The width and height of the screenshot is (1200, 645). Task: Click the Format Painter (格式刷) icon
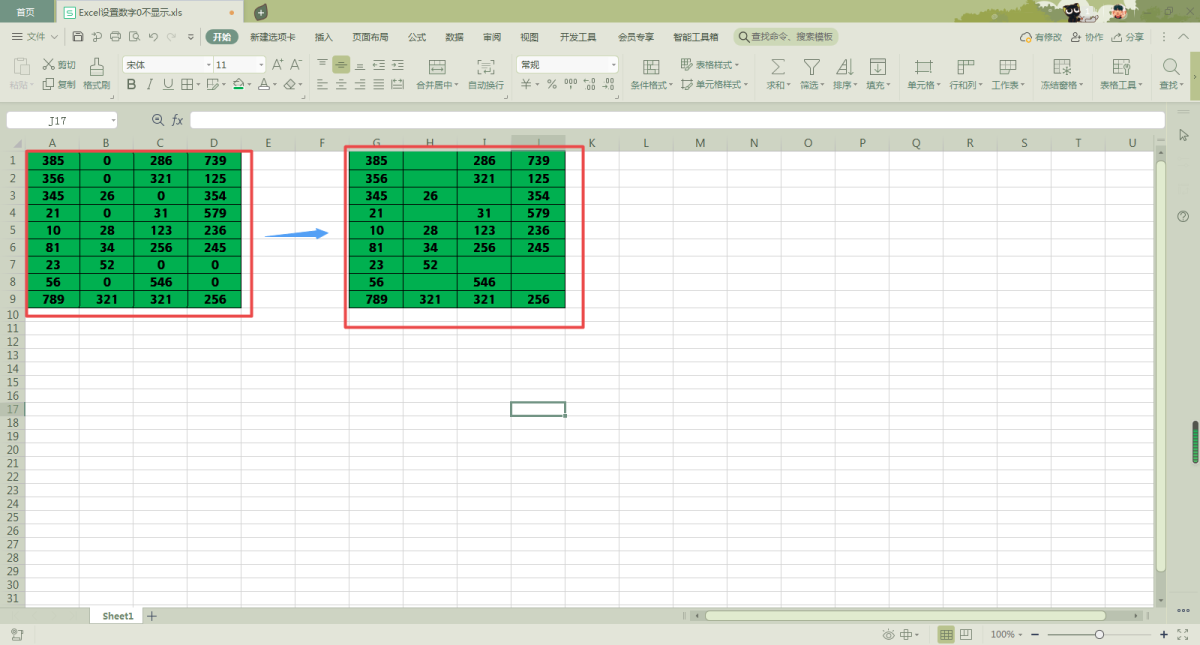96,67
